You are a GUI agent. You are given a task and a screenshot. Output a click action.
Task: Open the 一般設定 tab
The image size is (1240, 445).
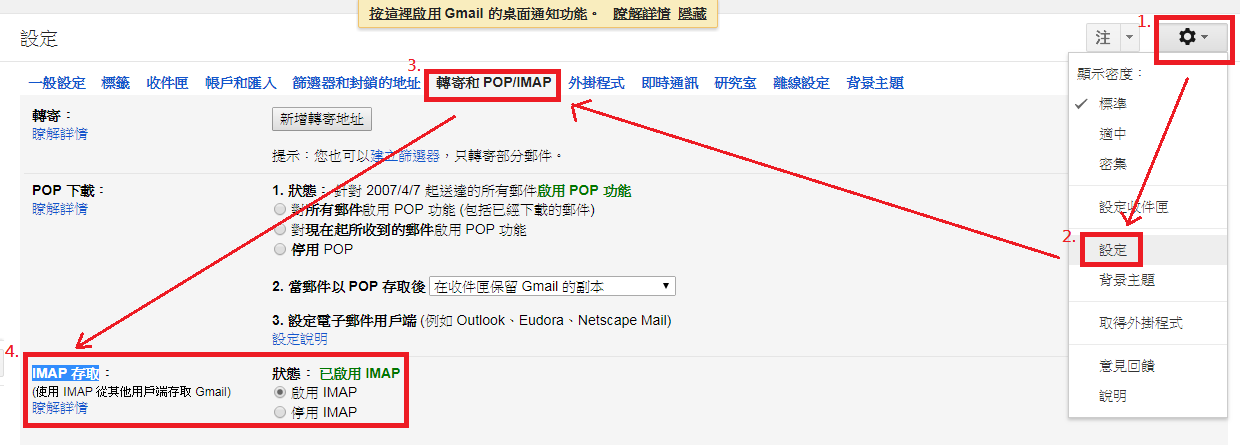coord(57,83)
